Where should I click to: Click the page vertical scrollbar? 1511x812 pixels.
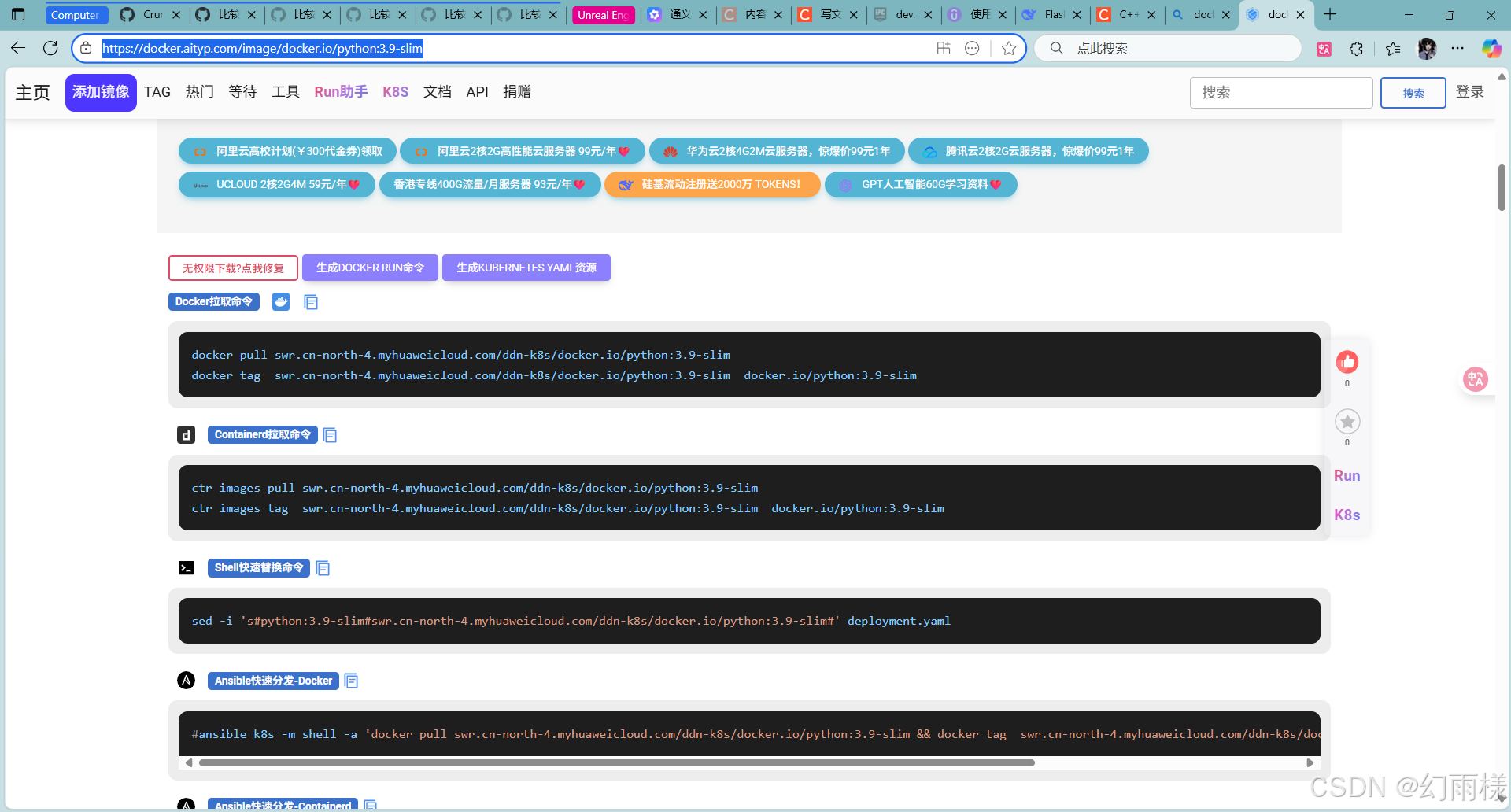[1502, 187]
